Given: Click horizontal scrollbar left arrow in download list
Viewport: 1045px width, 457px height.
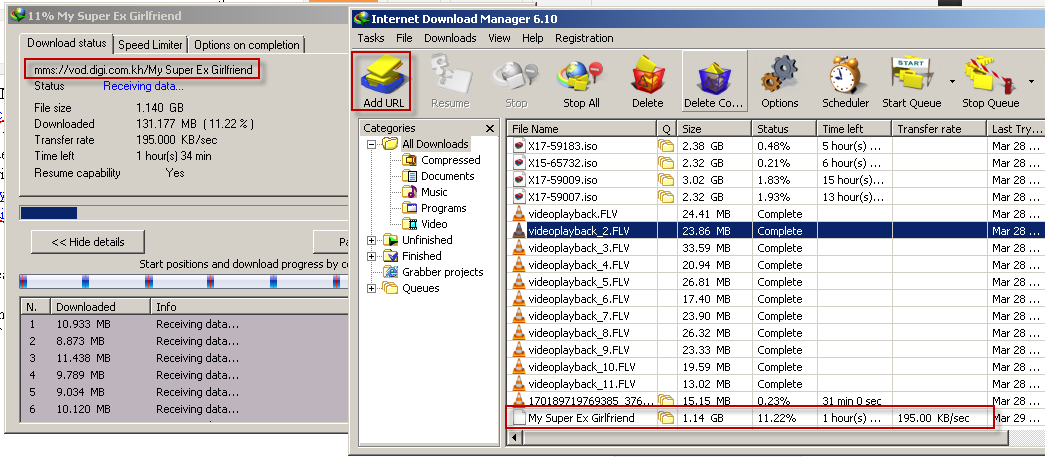Looking at the screenshot, I should (515, 438).
